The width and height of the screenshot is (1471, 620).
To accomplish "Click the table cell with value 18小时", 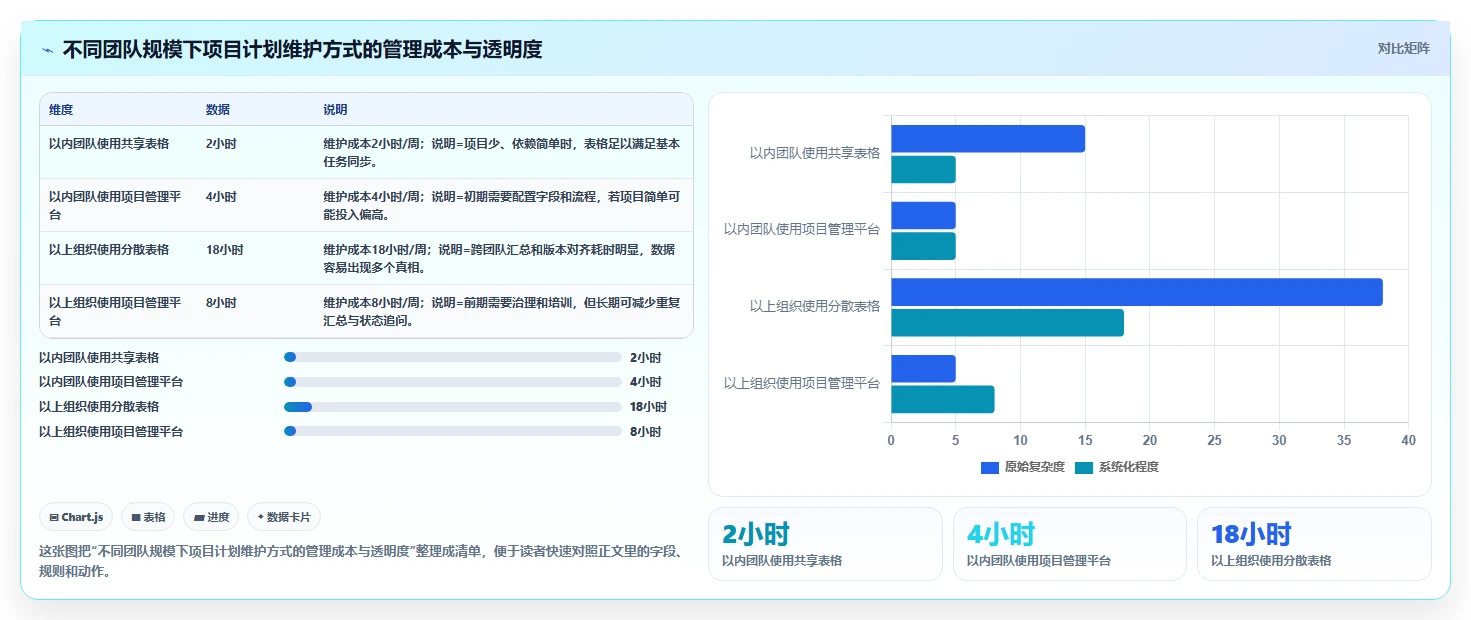I will tap(224, 250).
